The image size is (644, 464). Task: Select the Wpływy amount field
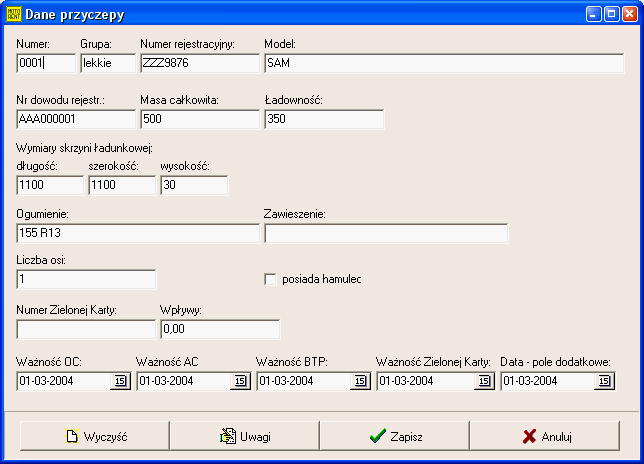coord(219,329)
